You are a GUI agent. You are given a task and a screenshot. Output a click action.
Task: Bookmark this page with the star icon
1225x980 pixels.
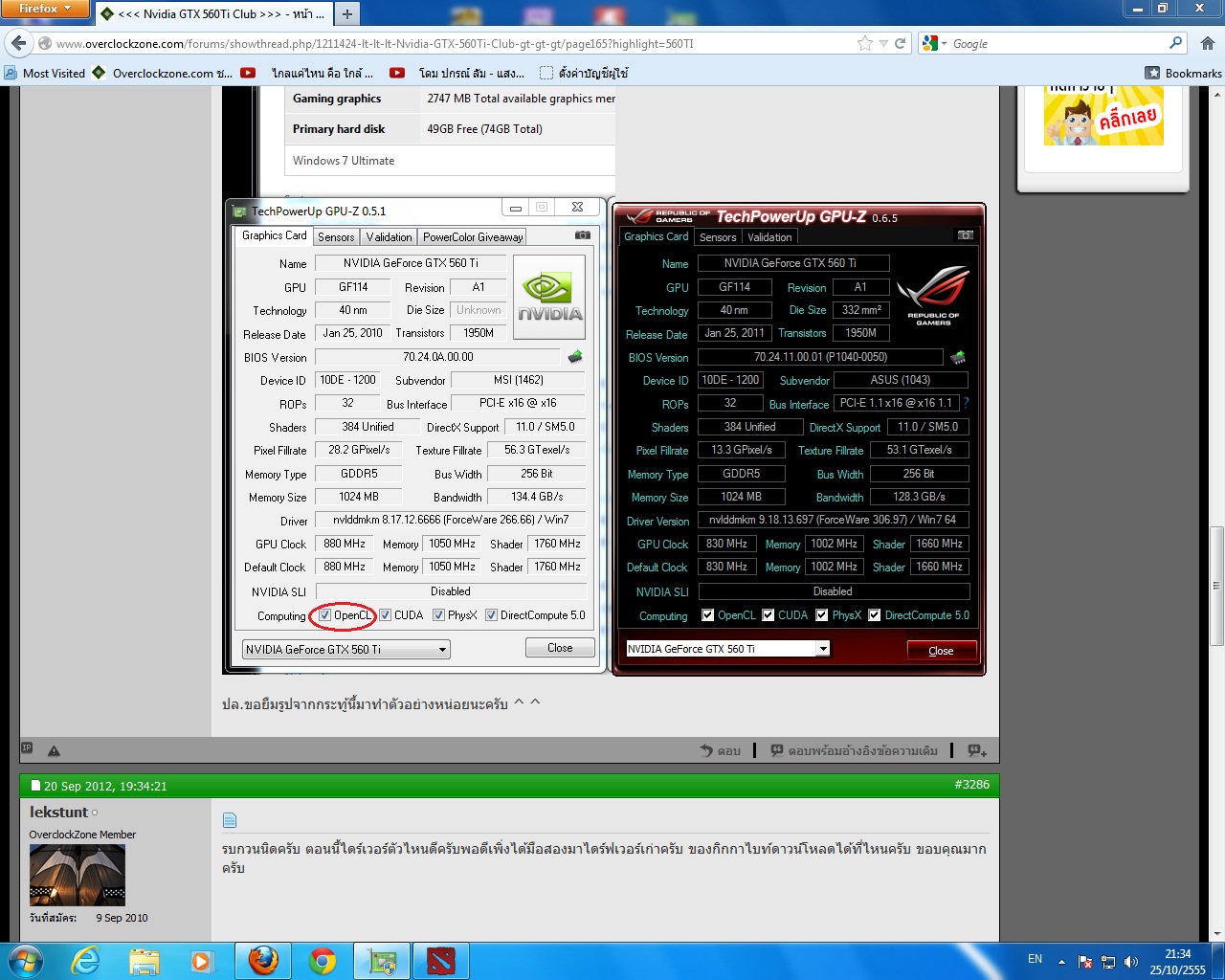click(865, 43)
